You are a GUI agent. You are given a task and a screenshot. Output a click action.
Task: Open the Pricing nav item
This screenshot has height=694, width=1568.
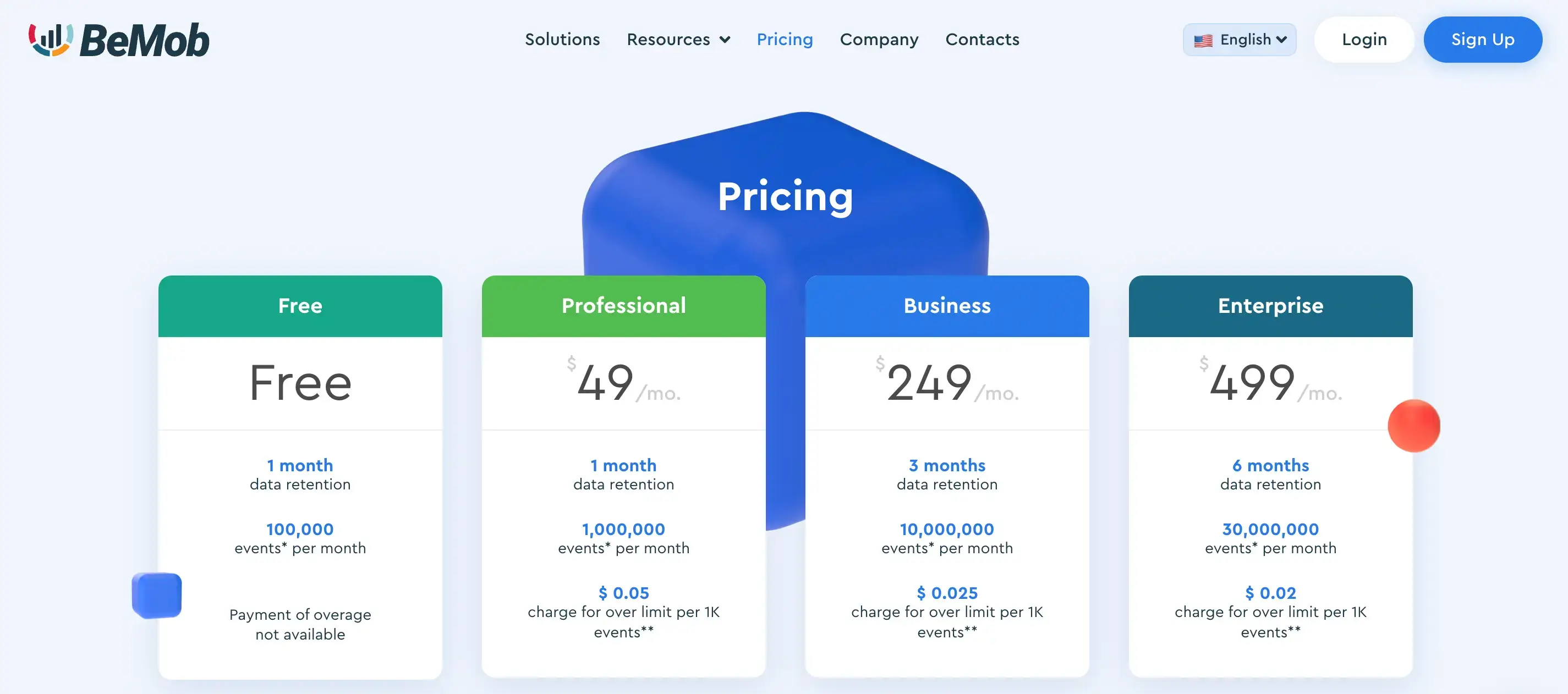[x=784, y=40]
